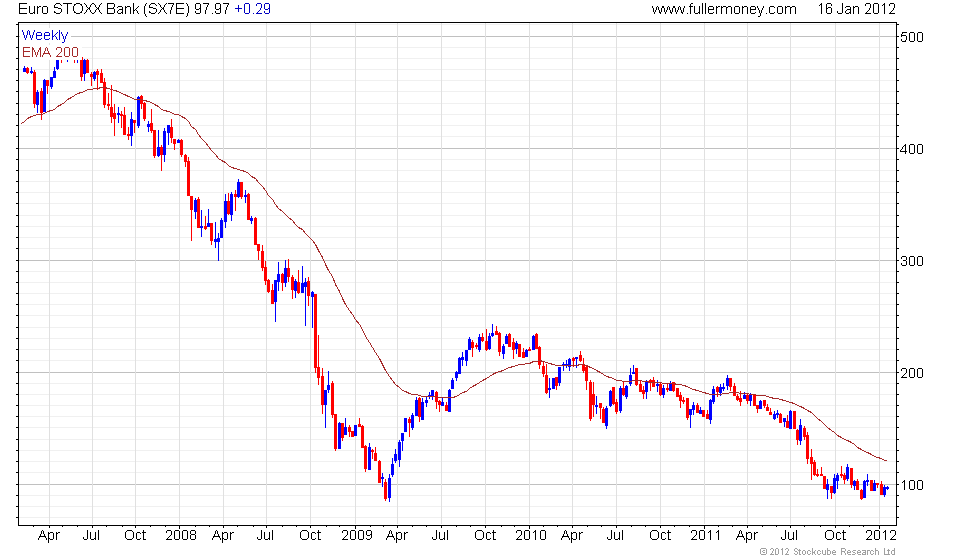
Task: Click the date '16 Jan 2012'
Action: (x=856, y=9)
